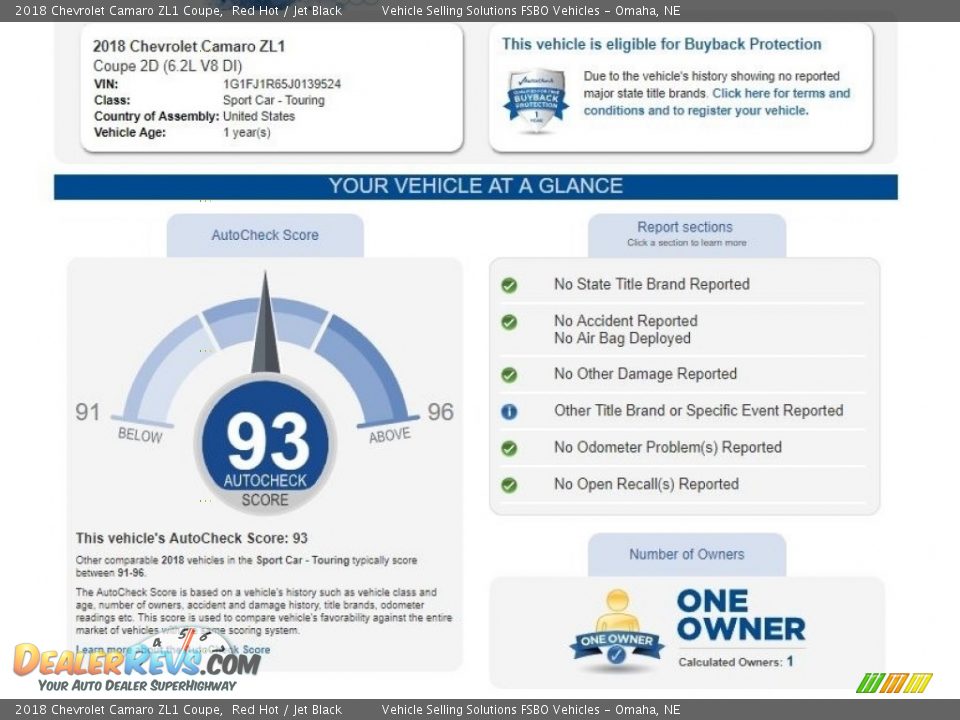Click the gauge's high value 96
Image resolution: width=960 pixels, height=720 pixels.
click(441, 412)
